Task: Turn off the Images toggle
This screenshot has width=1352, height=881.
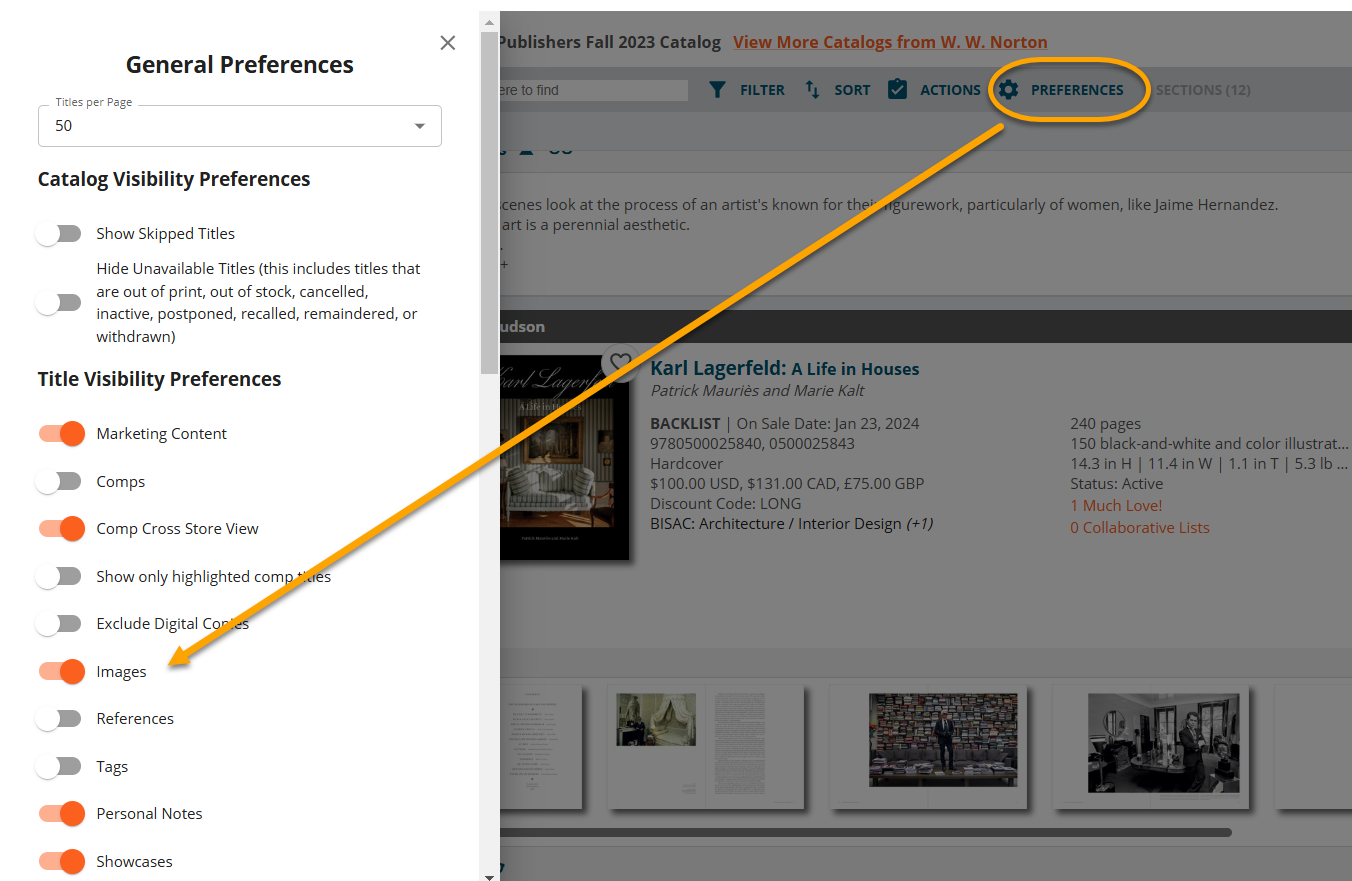Action: (61, 672)
